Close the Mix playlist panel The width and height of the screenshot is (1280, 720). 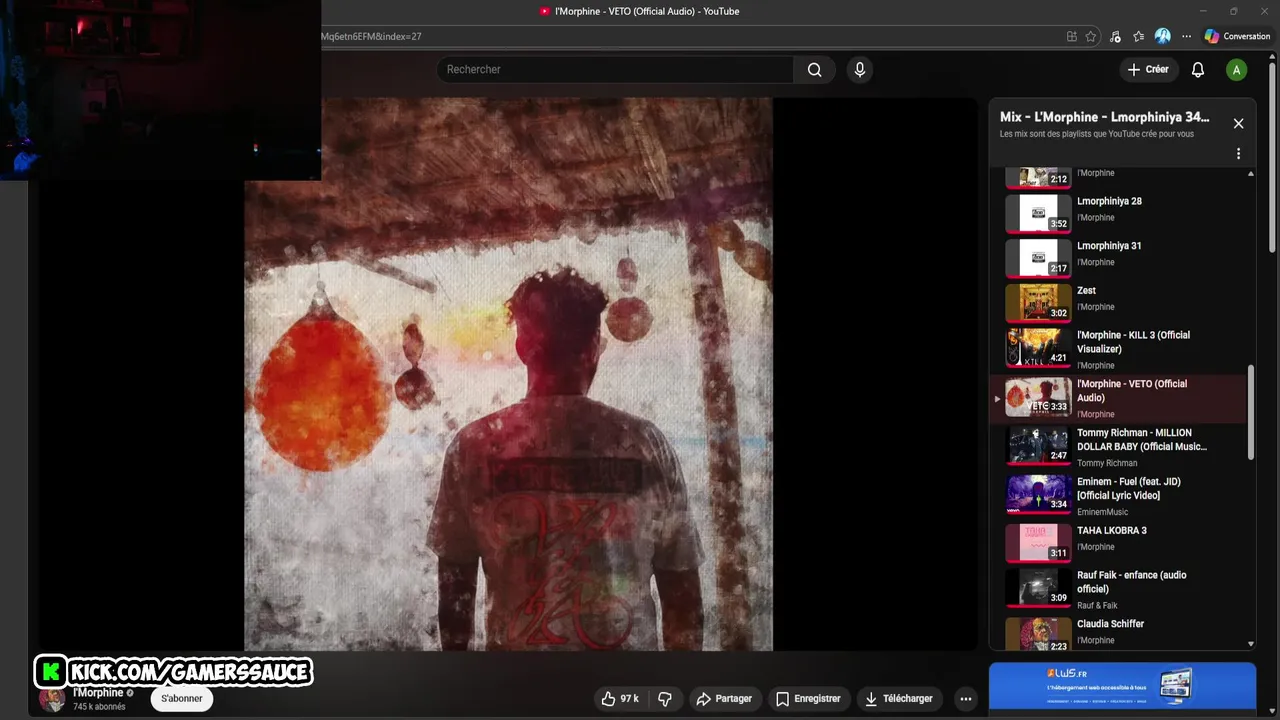coord(1238,123)
